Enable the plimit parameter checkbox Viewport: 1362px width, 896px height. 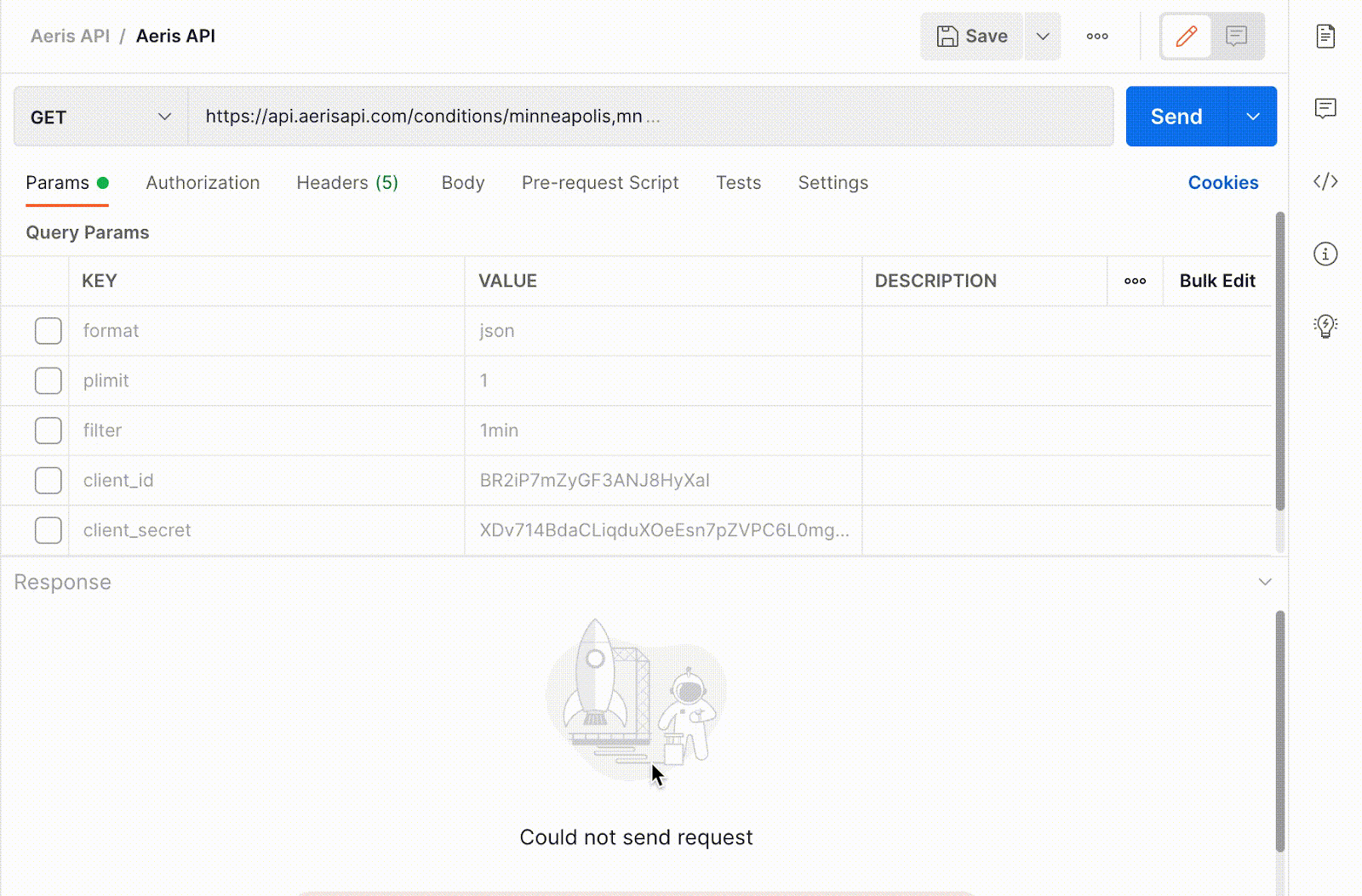(49, 380)
